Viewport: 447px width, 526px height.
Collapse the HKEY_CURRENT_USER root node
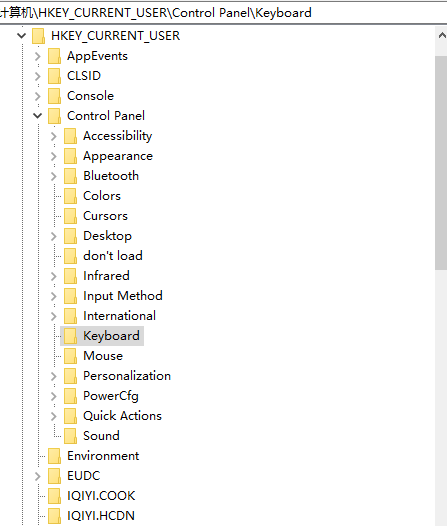[x=21, y=36]
